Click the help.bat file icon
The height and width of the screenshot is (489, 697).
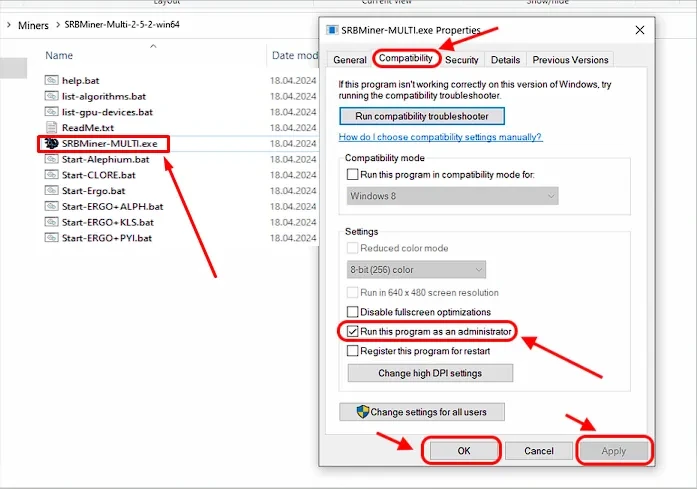[x=52, y=79]
